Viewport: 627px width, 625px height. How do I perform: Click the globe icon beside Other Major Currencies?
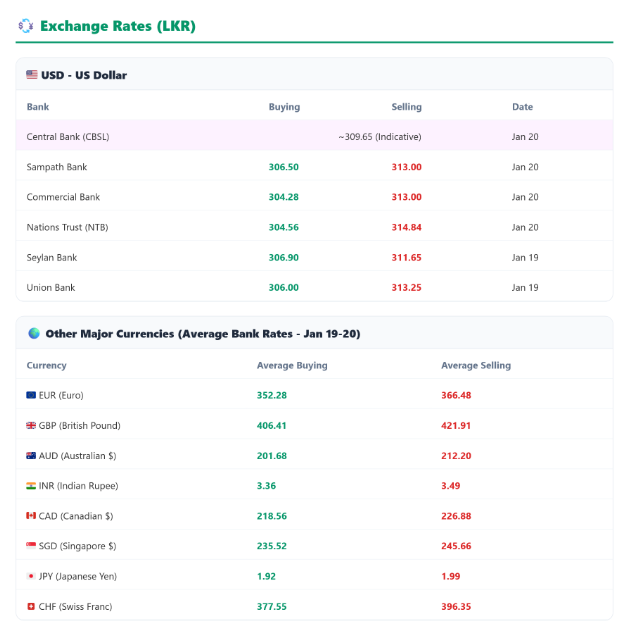[x=34, y=333]
